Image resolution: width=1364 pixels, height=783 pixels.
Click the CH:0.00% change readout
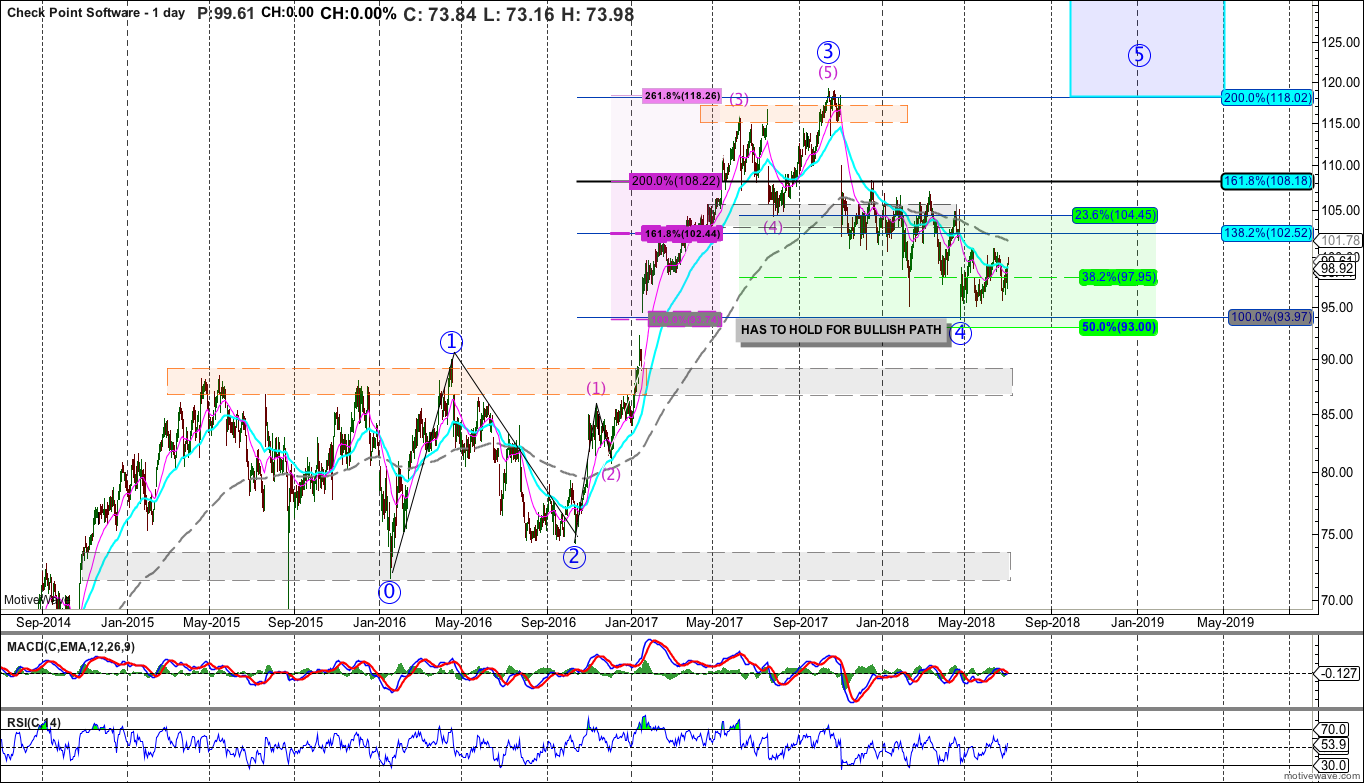(357, 13)
